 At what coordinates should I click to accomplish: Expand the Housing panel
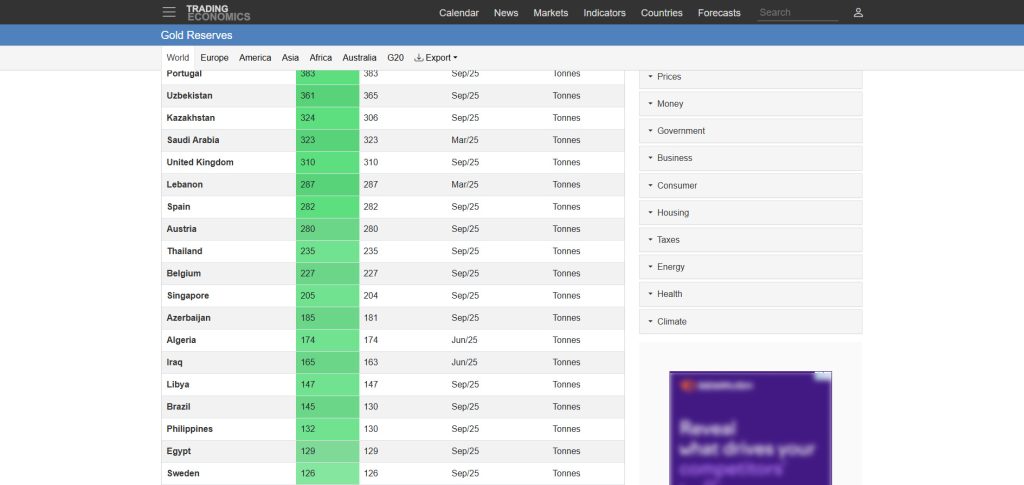click(750, 213)
